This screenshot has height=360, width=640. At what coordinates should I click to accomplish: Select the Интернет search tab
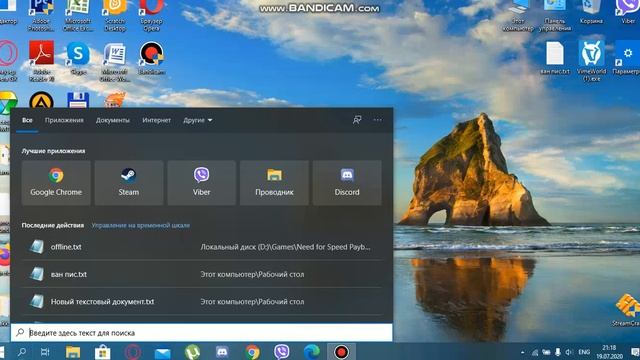point(156,120)
